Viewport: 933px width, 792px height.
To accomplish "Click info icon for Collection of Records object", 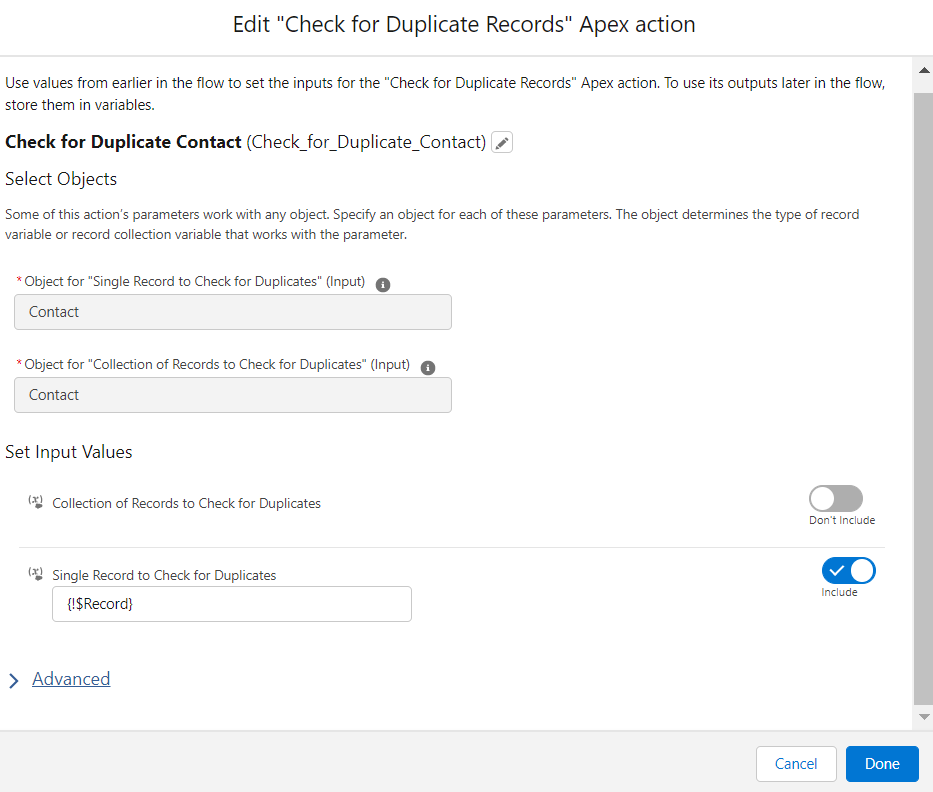I will pyautogui.click(x=428, y=367).
